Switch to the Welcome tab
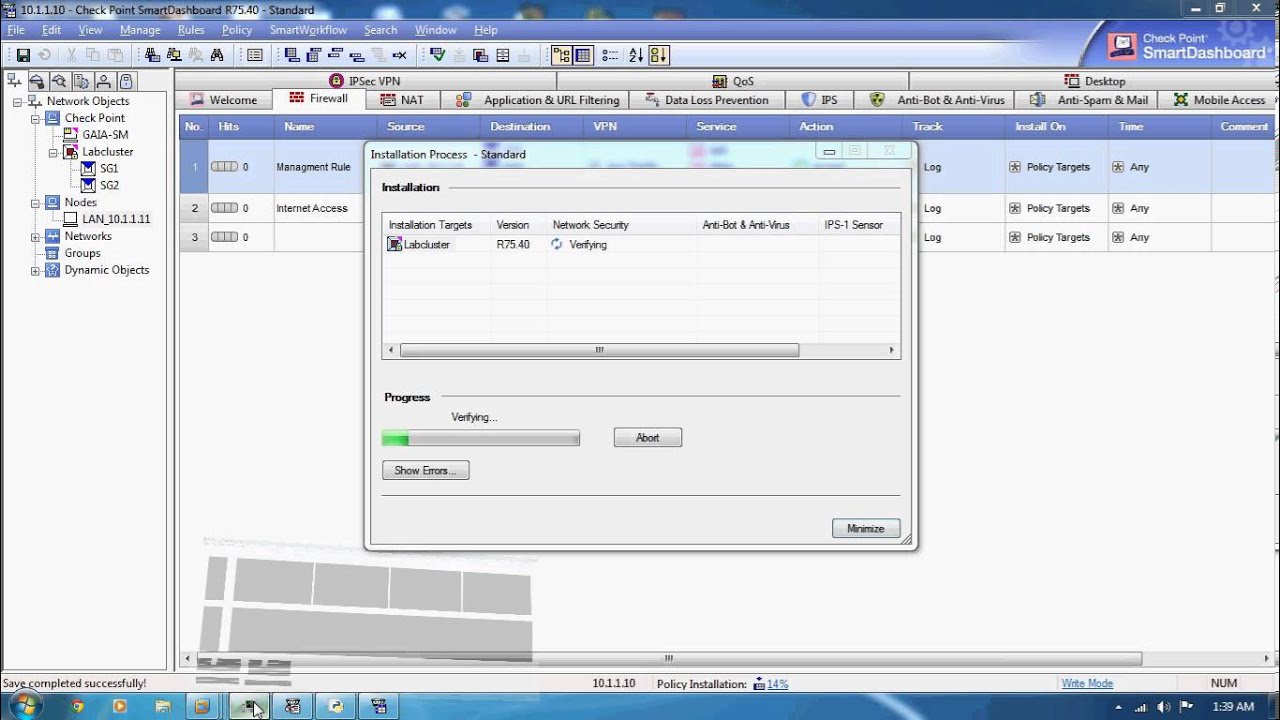The height and width of the screenshot is (720, 1280). point(224,100)
